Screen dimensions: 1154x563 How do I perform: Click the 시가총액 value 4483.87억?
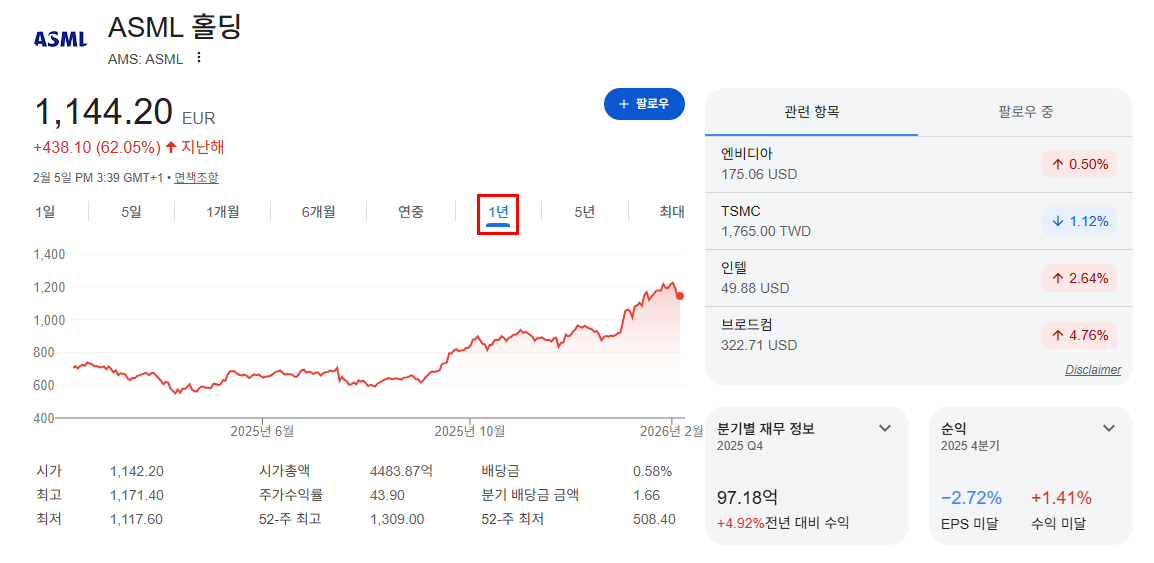tap(401, 471)
